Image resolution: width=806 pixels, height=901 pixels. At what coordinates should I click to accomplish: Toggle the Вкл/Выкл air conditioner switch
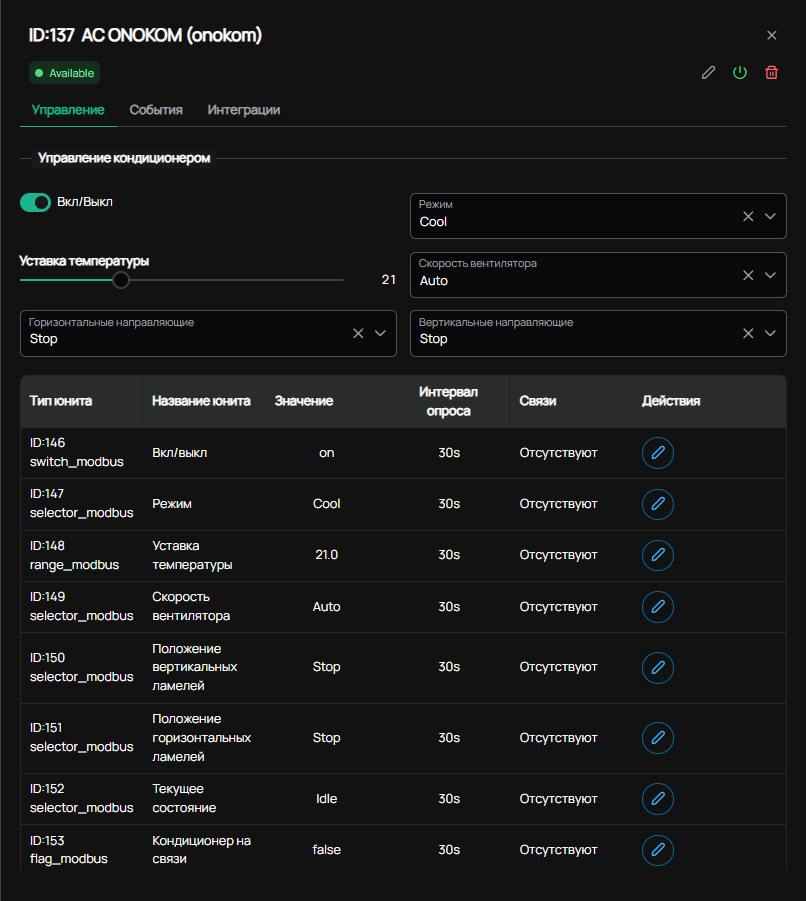tap(36, 202)
